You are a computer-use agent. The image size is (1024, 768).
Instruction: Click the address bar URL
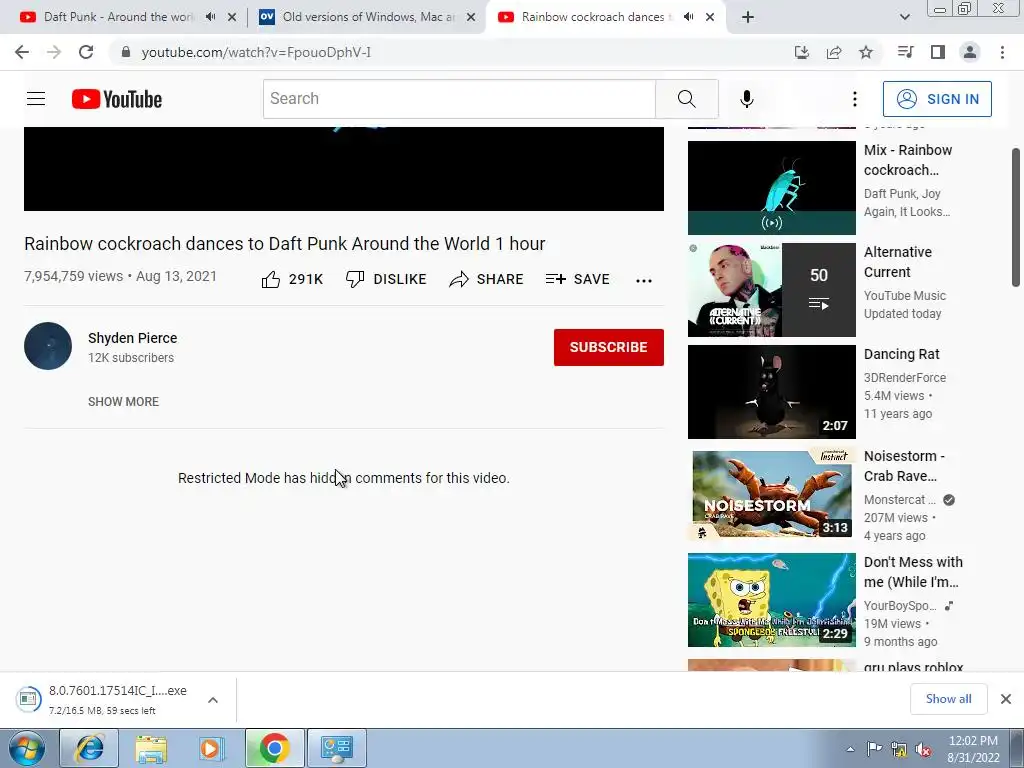tap(256, 52)
